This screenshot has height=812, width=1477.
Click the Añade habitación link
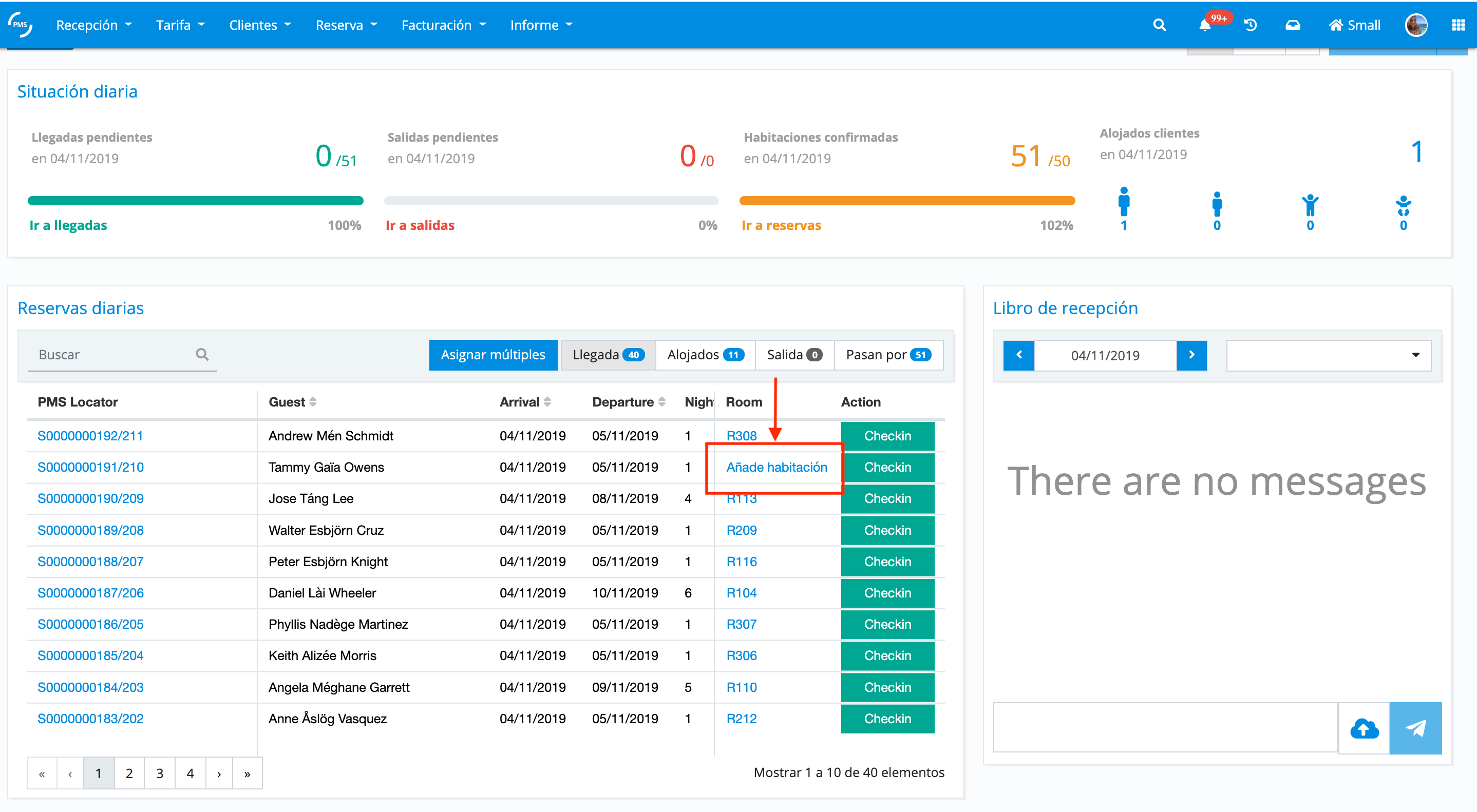(777, 467)
